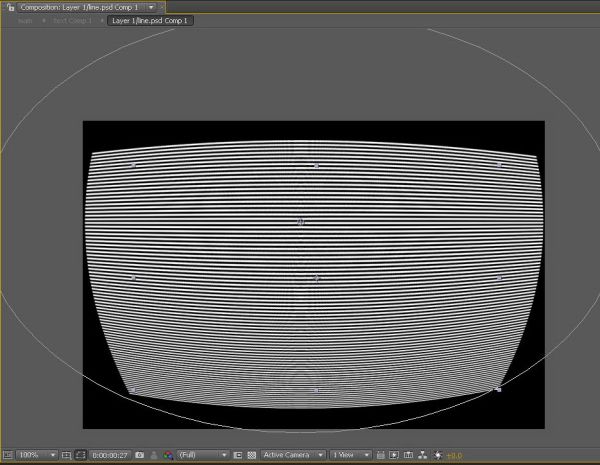Viewport: 600px width, 465px height.
Task: Select the right-middle layer transform handle
Action: (499, 278)
